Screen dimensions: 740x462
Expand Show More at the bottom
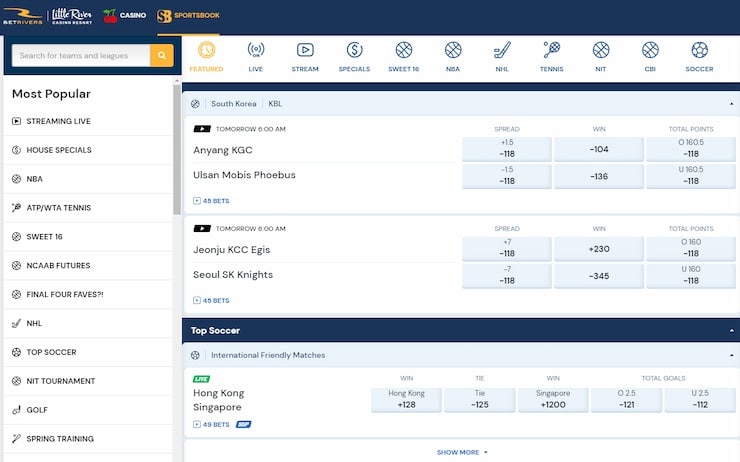tap(461, 452)
